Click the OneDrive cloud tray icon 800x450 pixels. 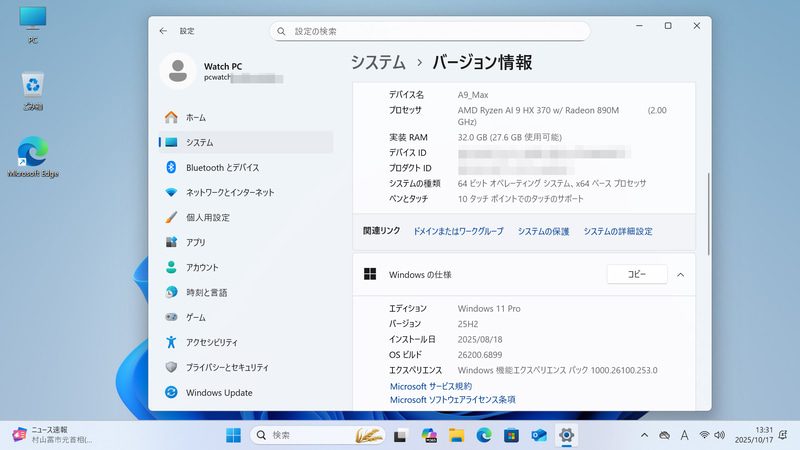[x=664, y=435]
